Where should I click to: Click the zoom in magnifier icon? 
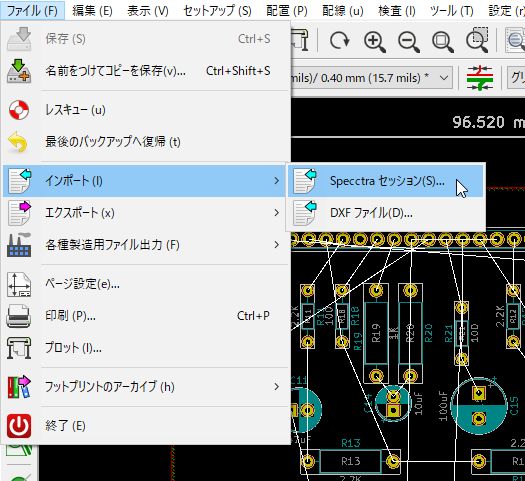[375, 42]
